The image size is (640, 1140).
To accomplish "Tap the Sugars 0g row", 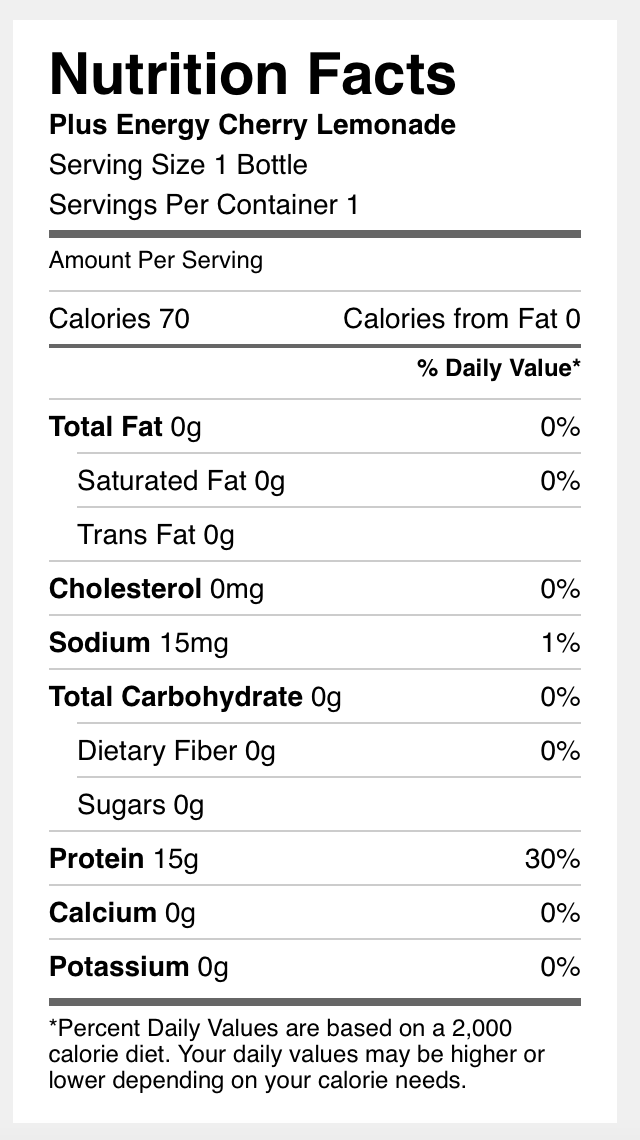I will [x=141, y=805].
